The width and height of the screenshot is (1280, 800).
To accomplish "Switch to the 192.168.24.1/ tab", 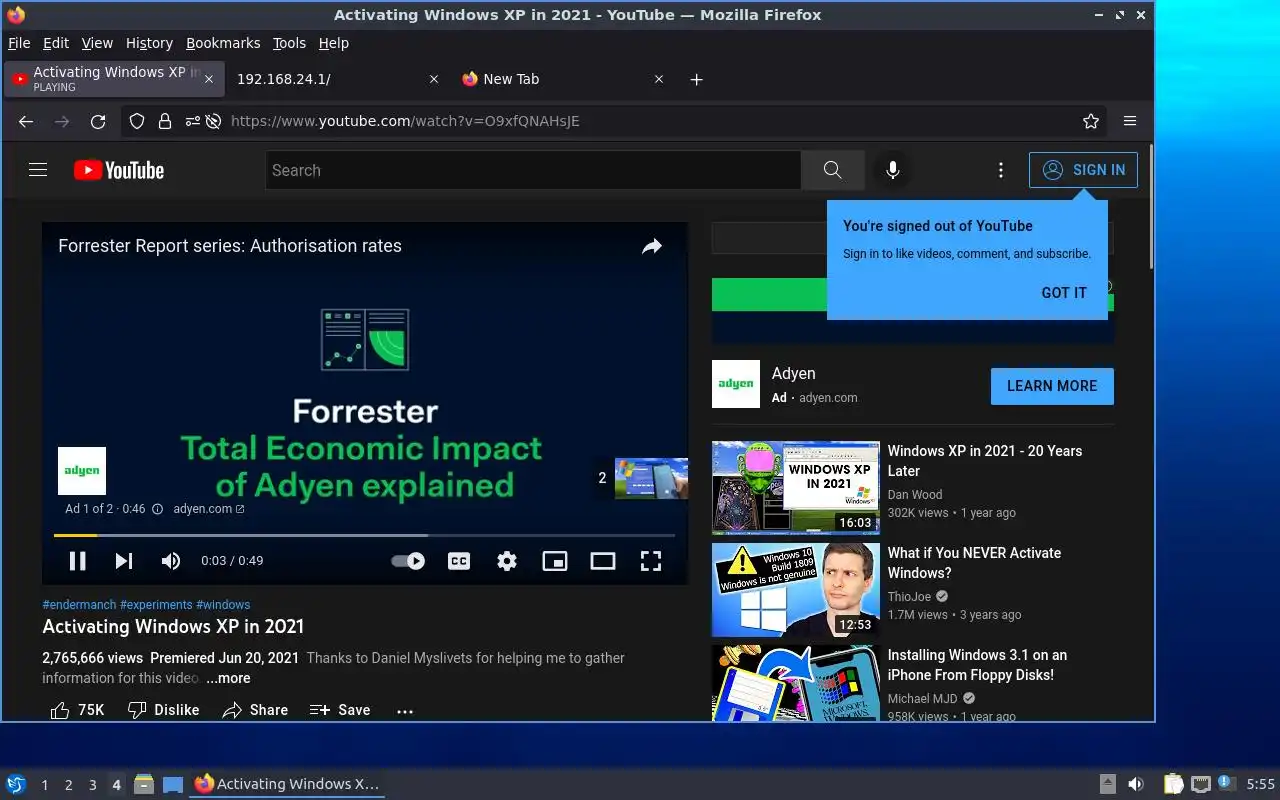I will [x=338, y=79].
